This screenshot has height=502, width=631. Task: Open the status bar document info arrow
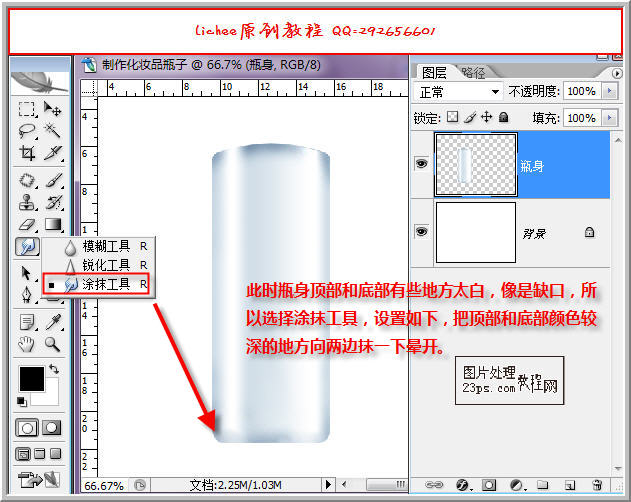coord(328,484)
